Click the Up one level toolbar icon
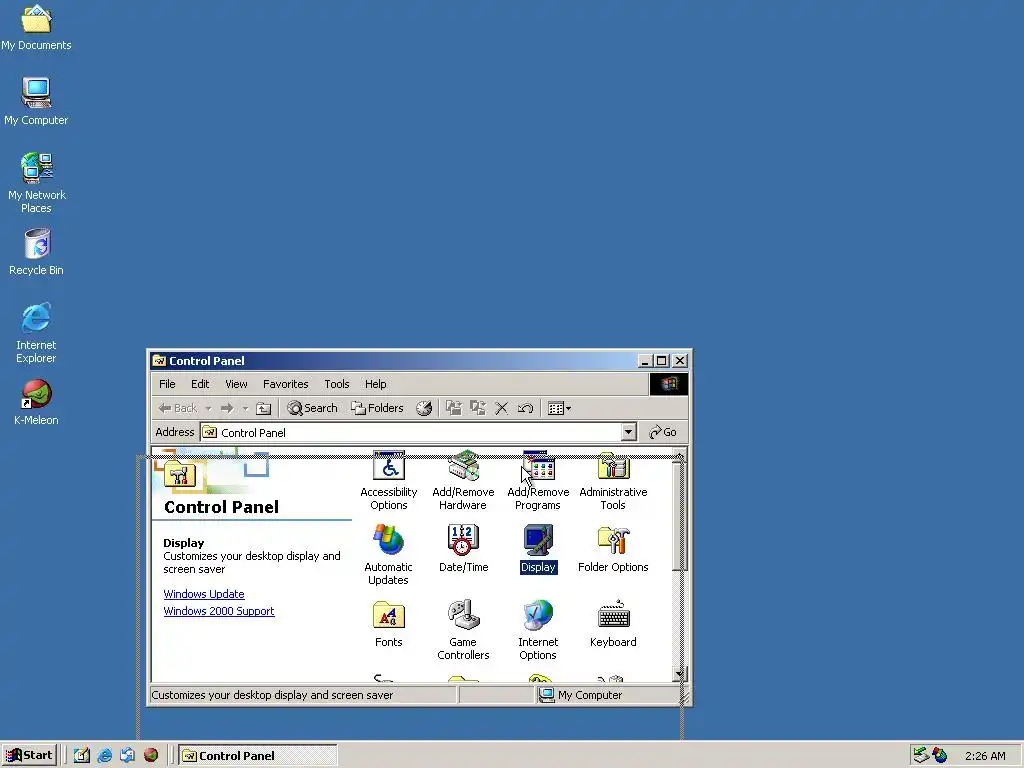The image size is (1024, 768). pyautogui.click(x=263, y=408)
